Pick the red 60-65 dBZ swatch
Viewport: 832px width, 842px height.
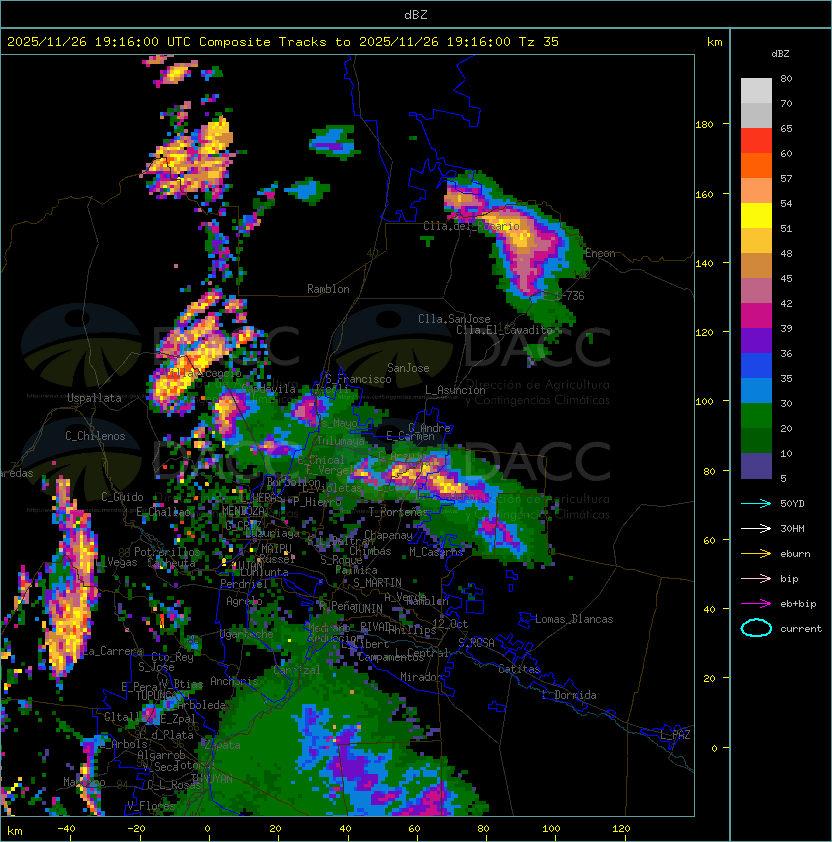(756, 140)
